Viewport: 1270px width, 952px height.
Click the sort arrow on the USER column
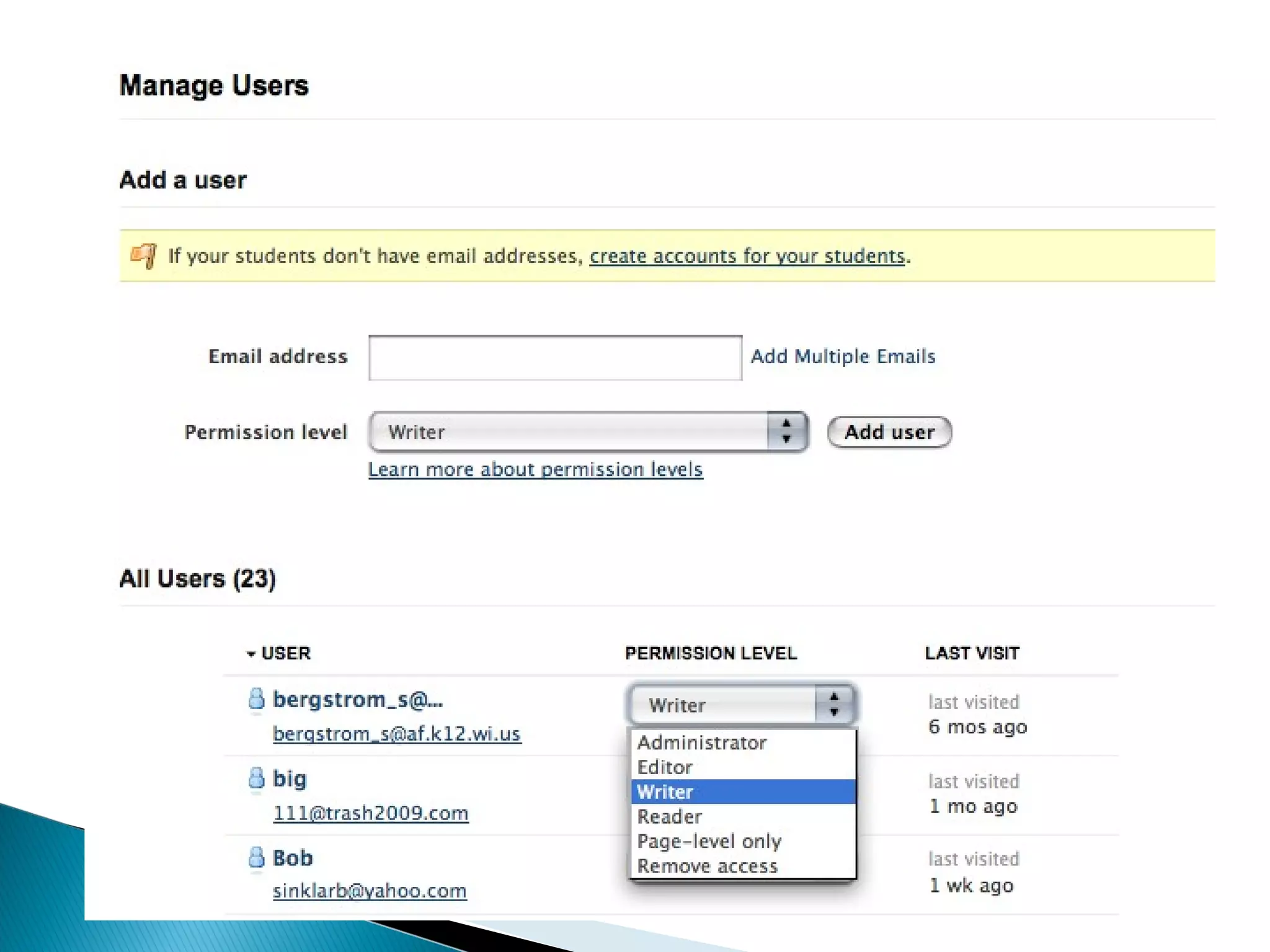click(251, 654)
